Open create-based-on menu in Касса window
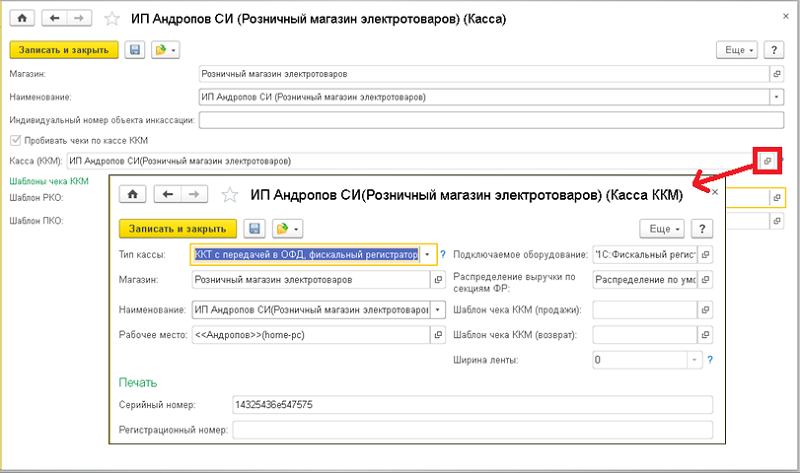The width and height of the screenshot is (800, 473). (x=165, y=49)
